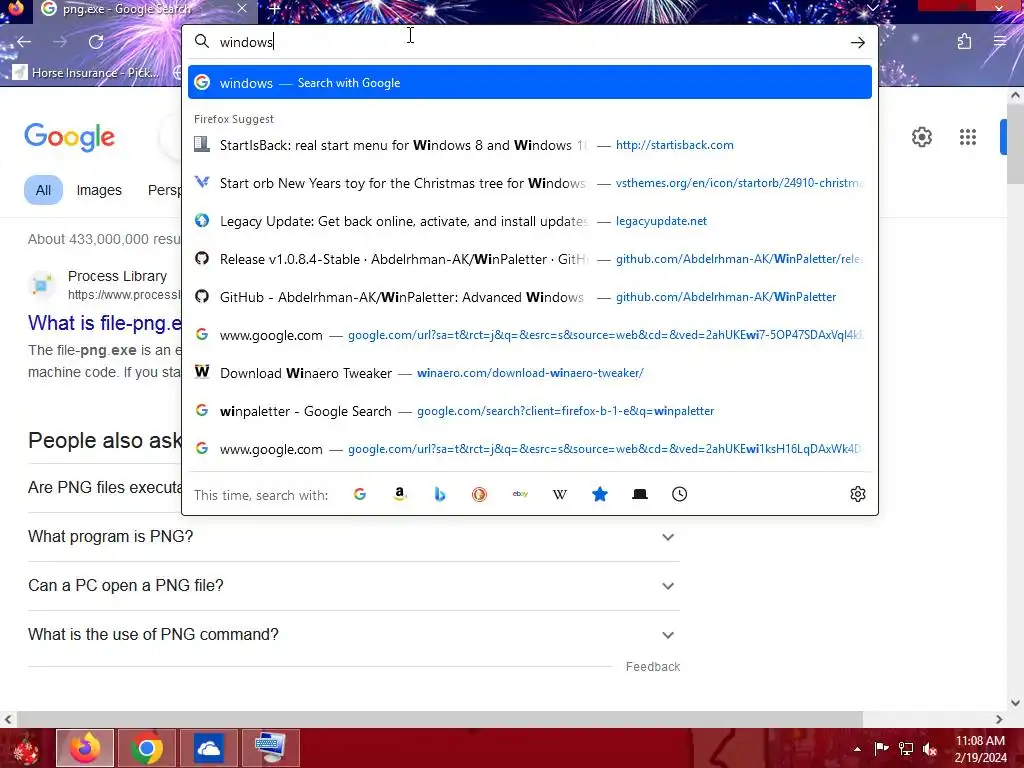Image resolution: width=1024 pixels, height=768 pixels.
Task: Open Release v1.0.8.4-Stable WinPaletter suggestion
Action: (x=530, y=259)
